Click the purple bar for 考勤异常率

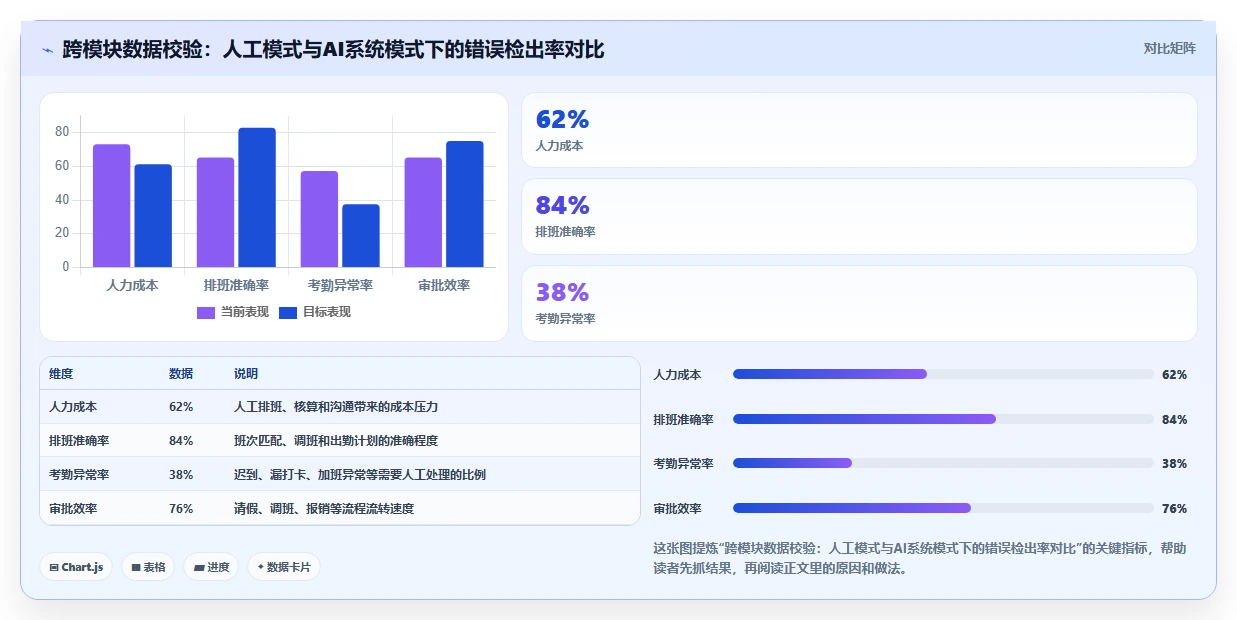coord(320,219)
